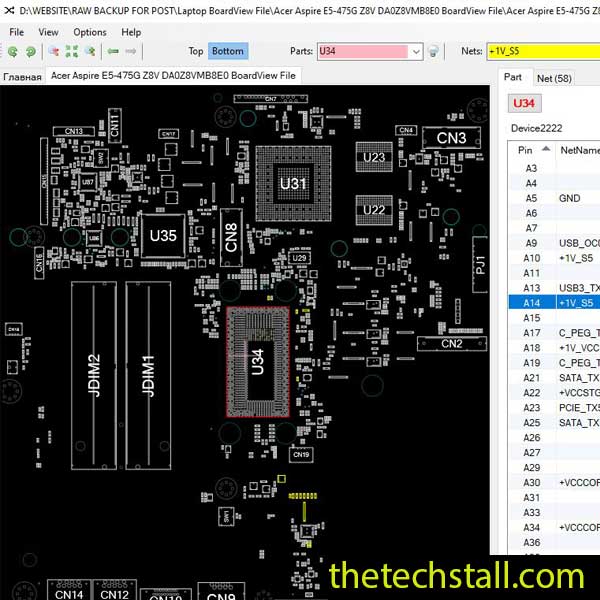Select the Bottom side toggle
Viewport: 600px width, 600px height.
228,51
